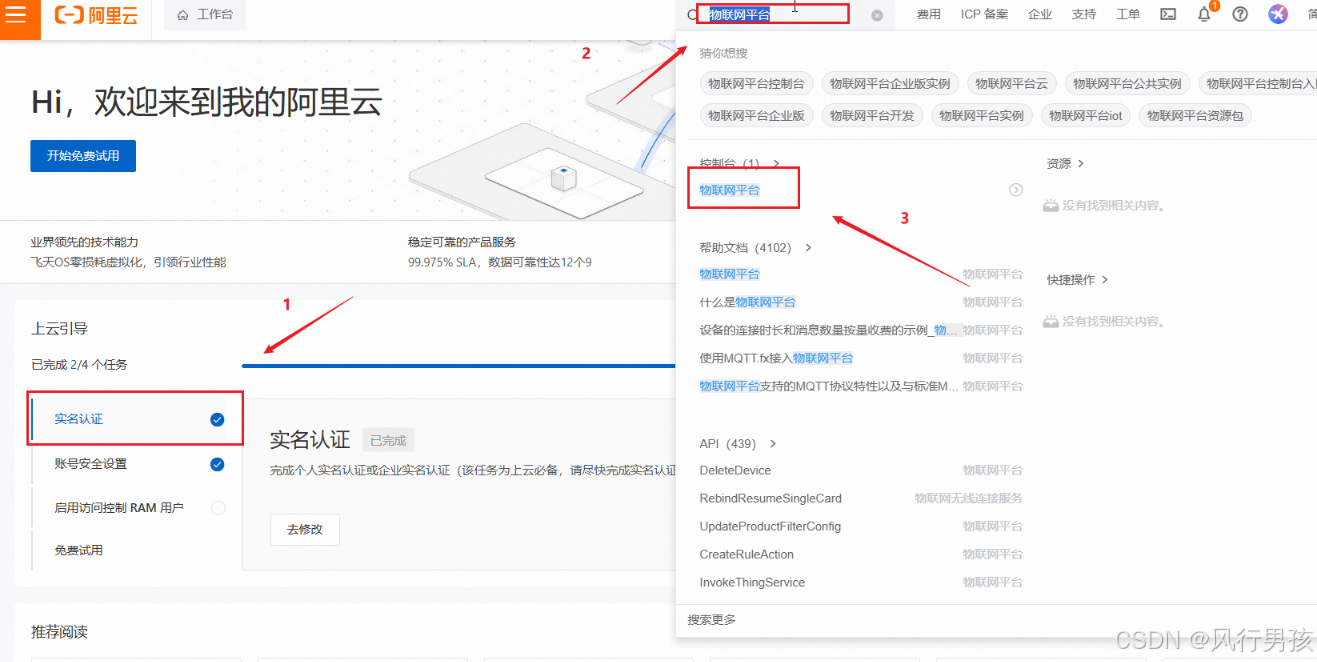This screenshot has width=1317, height=662.
Task: Open the help question mark icon
Action: coord(1240,14)
